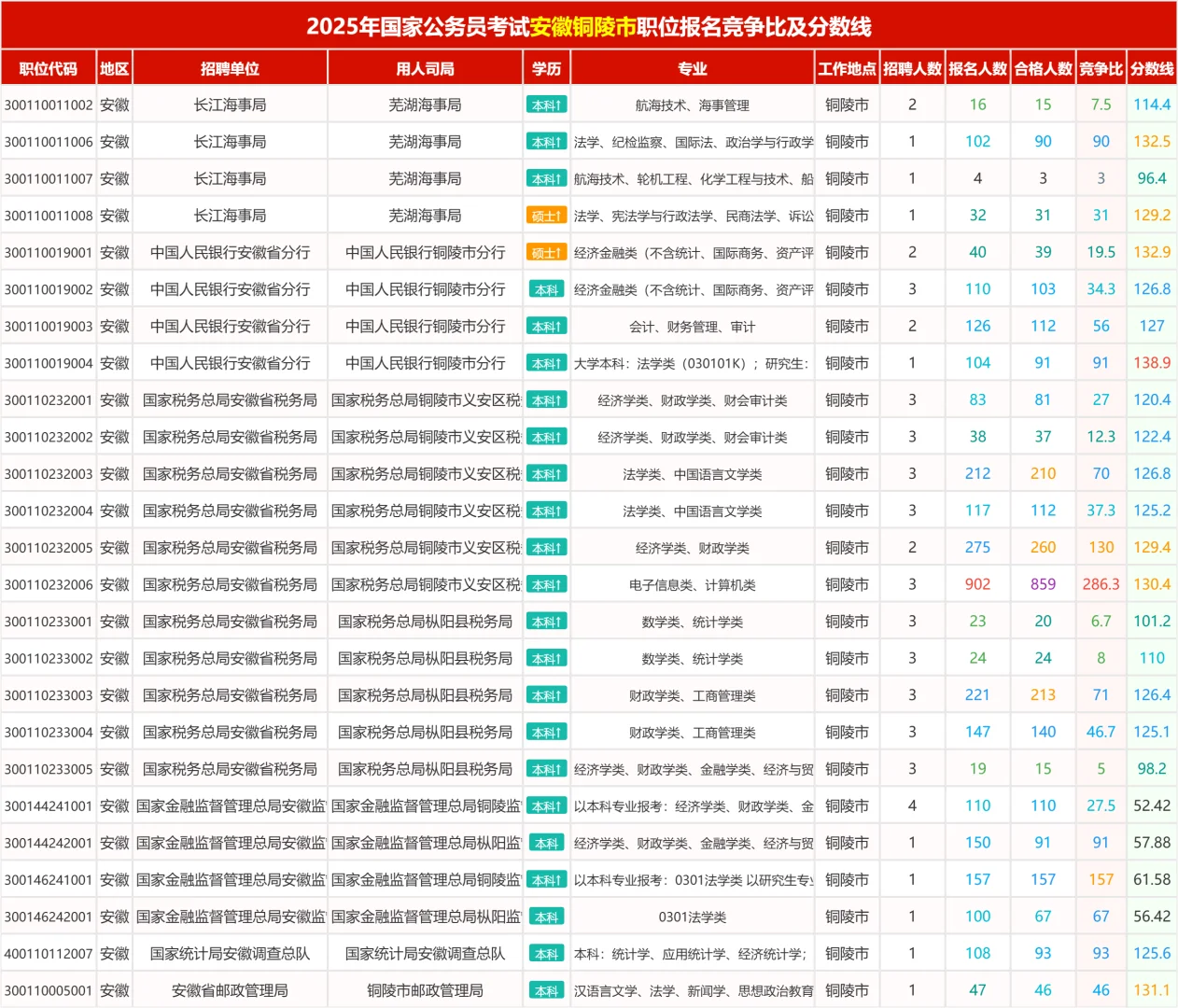The height and width of the screenshot is (1008, 1178).
Task: Expand the truncated 专业 text in row 300110011007
Action: click(x=692, y=177)
